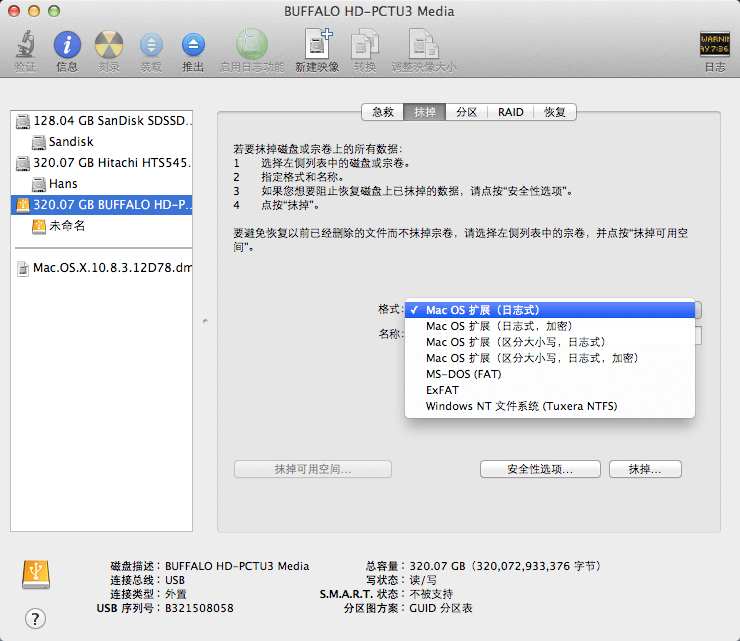Switch to the 分区 (Partition) tab

click(x=466, y=112)
